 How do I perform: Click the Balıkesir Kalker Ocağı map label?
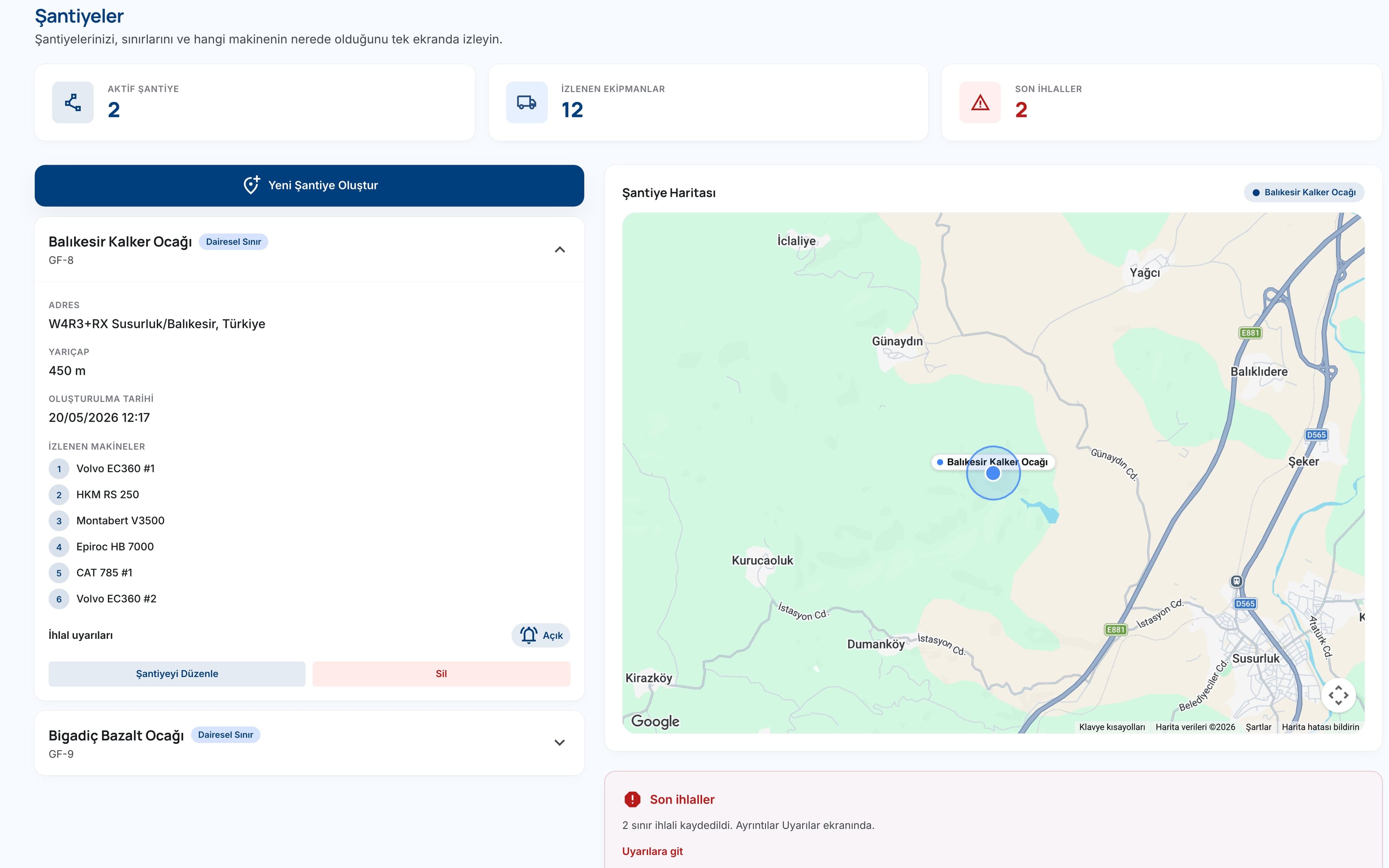coord(993,462)
